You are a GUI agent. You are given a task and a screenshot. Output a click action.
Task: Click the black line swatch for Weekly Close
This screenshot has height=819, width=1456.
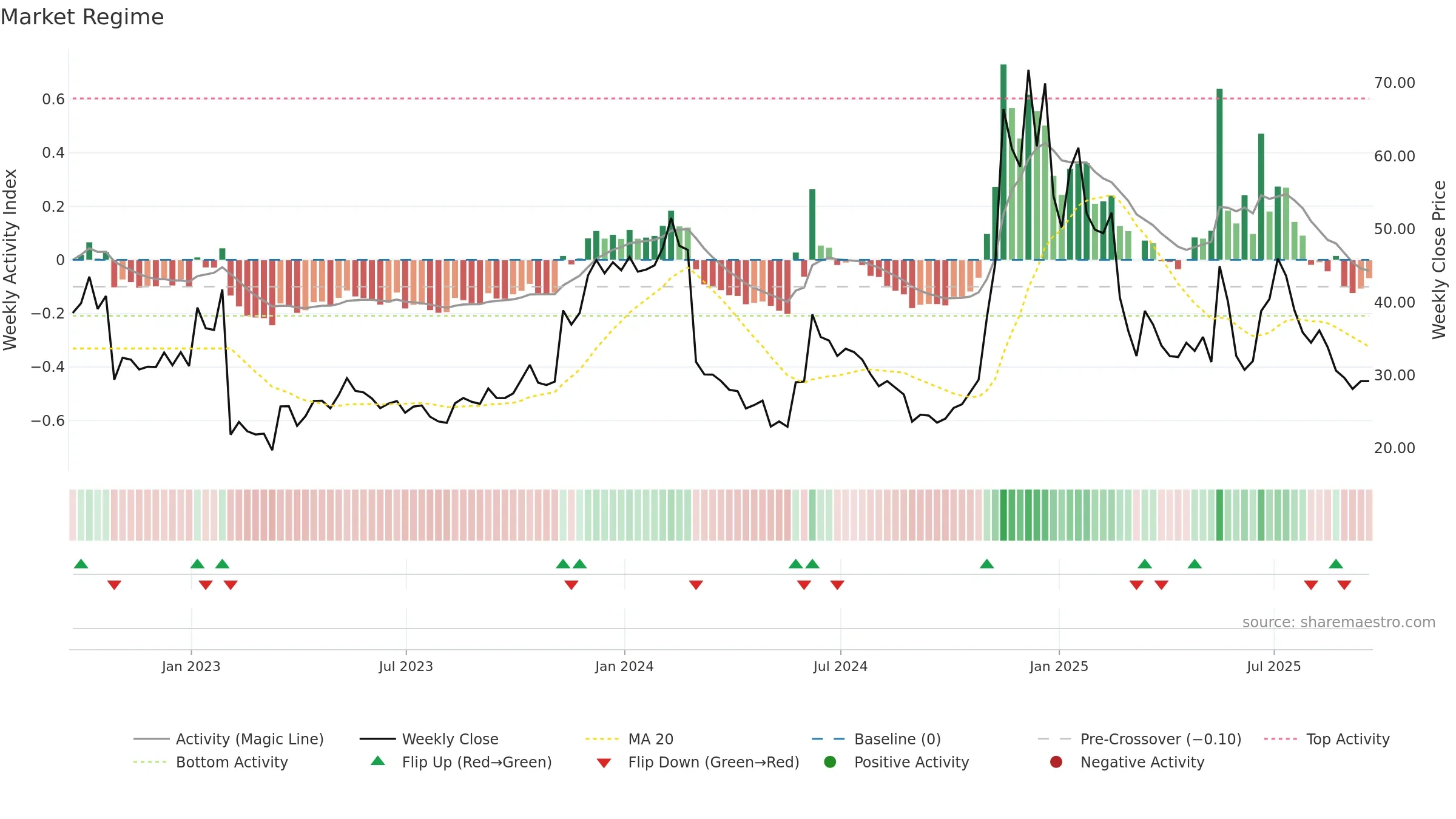point(377,739)
